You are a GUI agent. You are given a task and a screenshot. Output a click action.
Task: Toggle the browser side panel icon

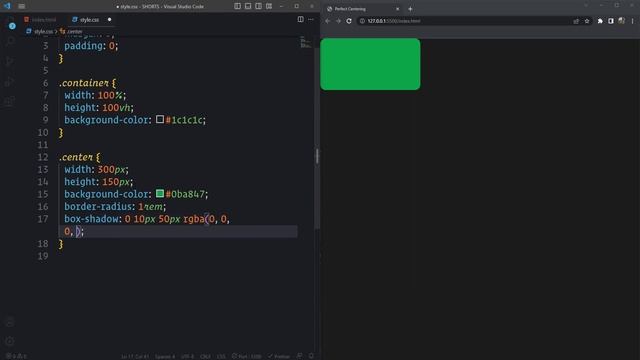611,21
